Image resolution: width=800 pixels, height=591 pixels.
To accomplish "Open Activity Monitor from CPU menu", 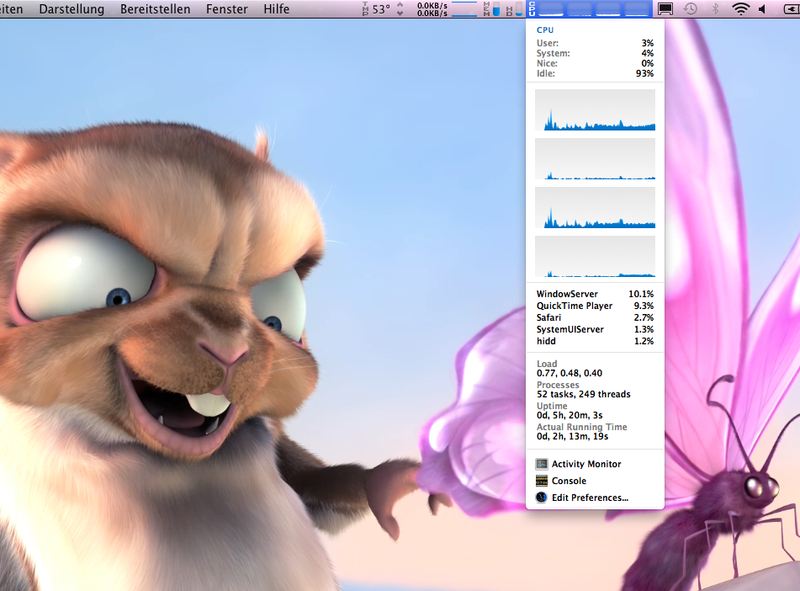I will coord(595,464).
